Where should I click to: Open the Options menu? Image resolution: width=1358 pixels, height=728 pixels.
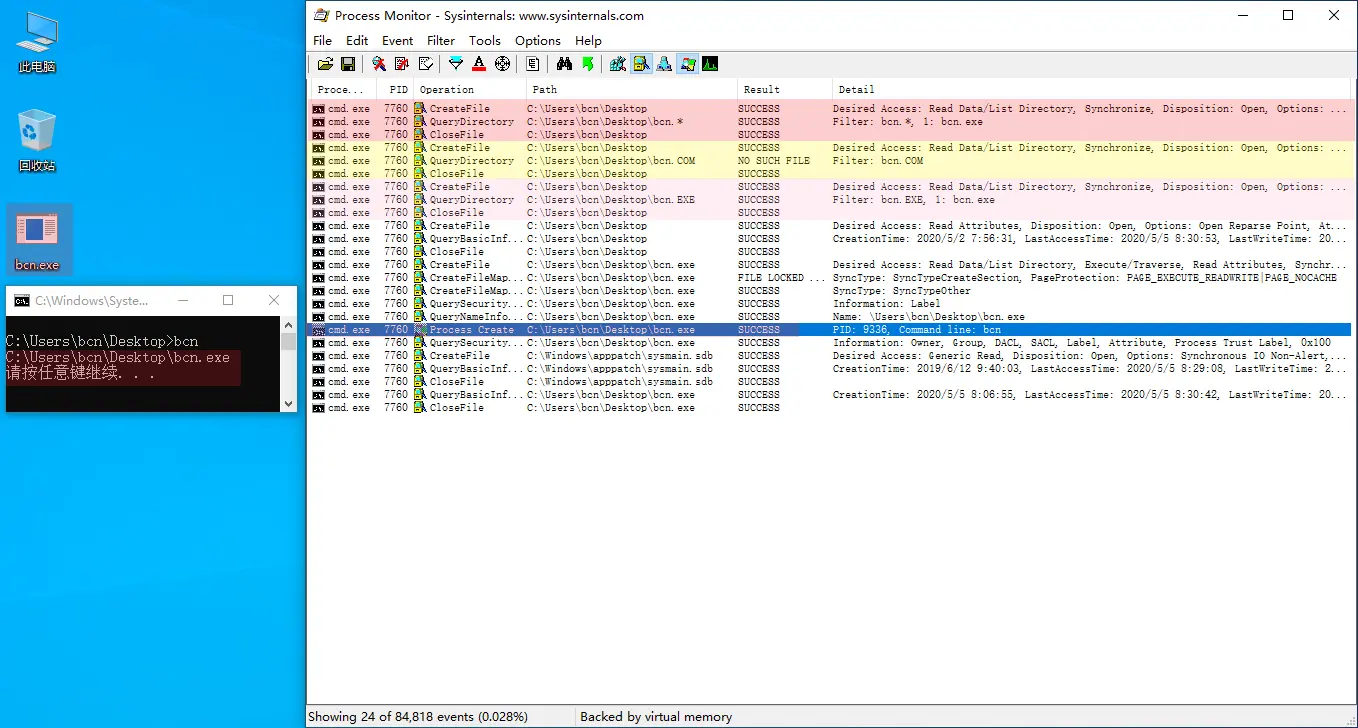pyautogui.click(x=537, y=41)
